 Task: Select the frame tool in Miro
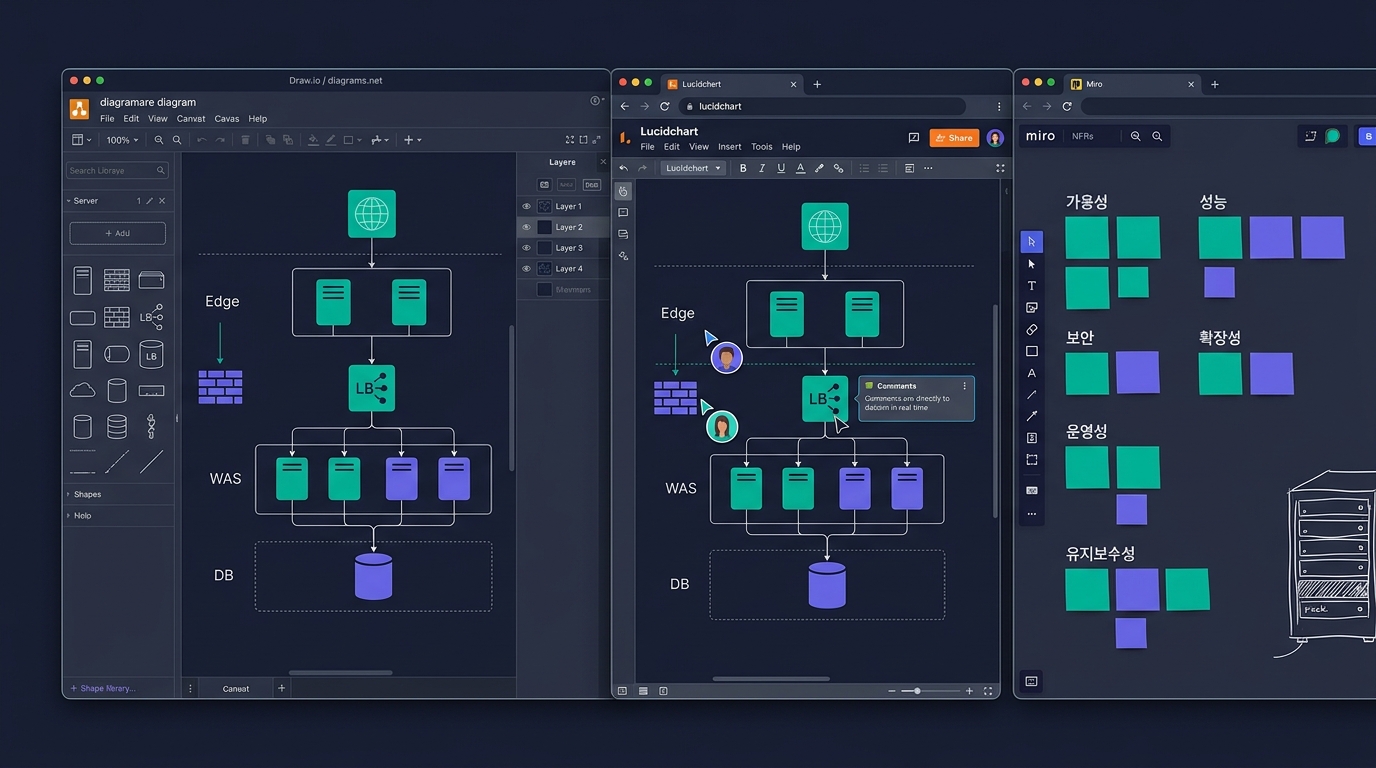tap(1032, 460)
